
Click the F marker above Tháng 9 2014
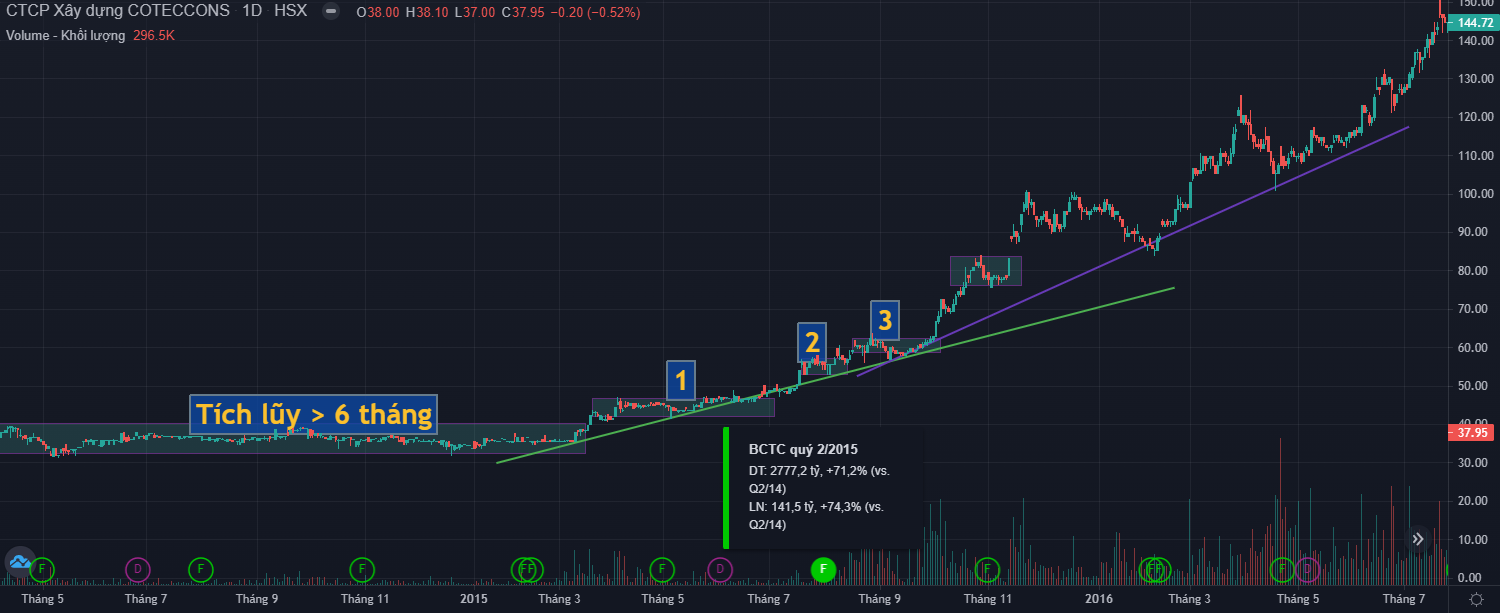pos(200,569)
